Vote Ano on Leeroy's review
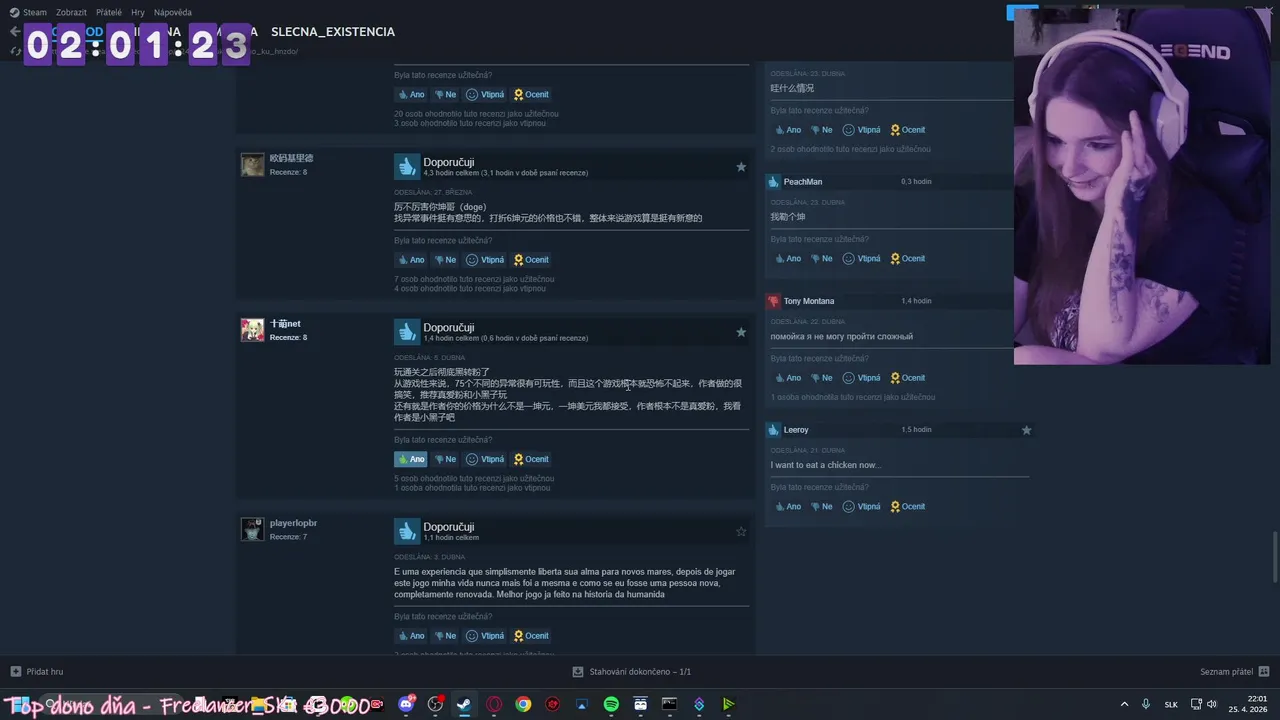The width and height of the screenshot is (1280, 720). [788, 507]
